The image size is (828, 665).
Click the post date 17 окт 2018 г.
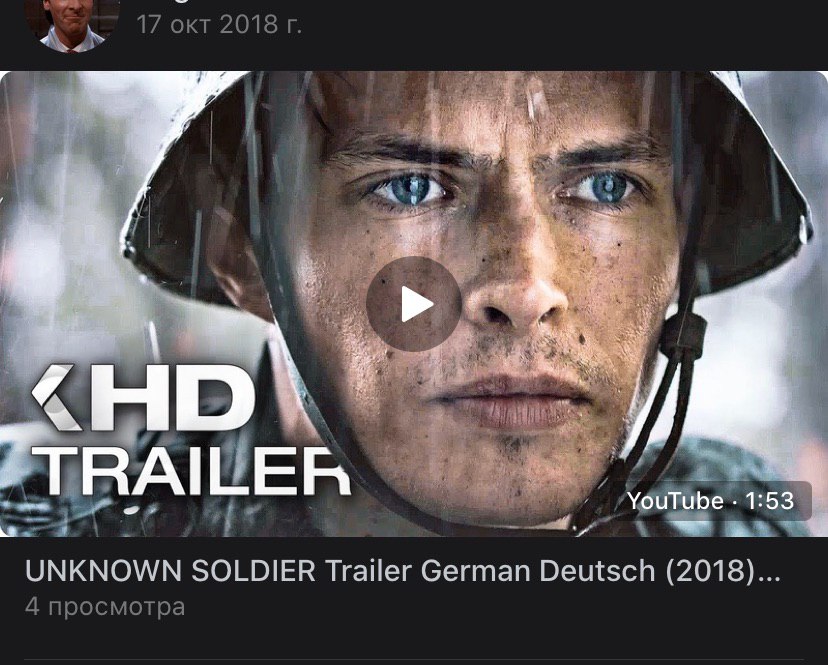click(219, 24)
